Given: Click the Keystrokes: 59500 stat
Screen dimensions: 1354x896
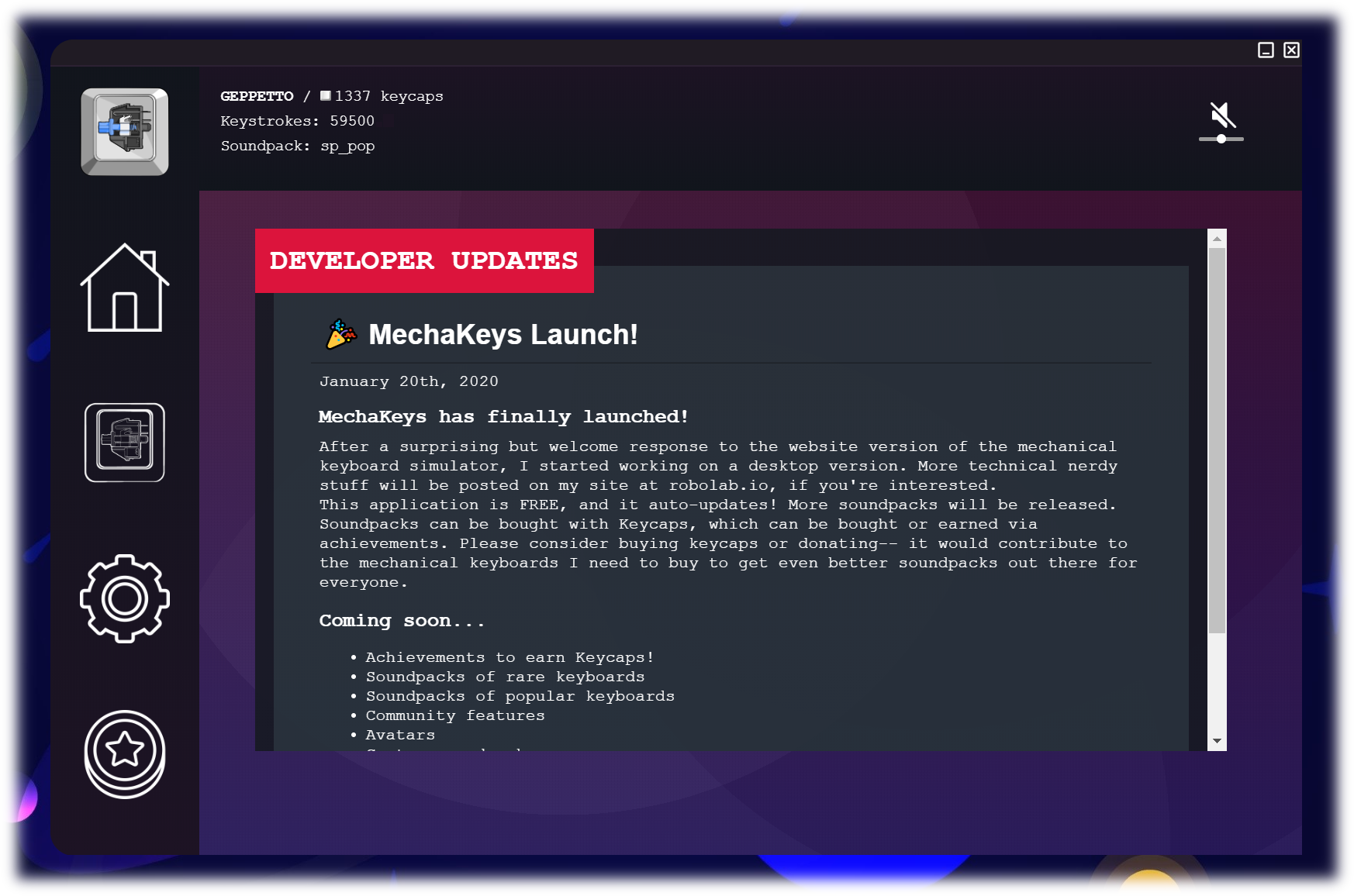Looking at the screenshot, I should click(x=297, y=121).
